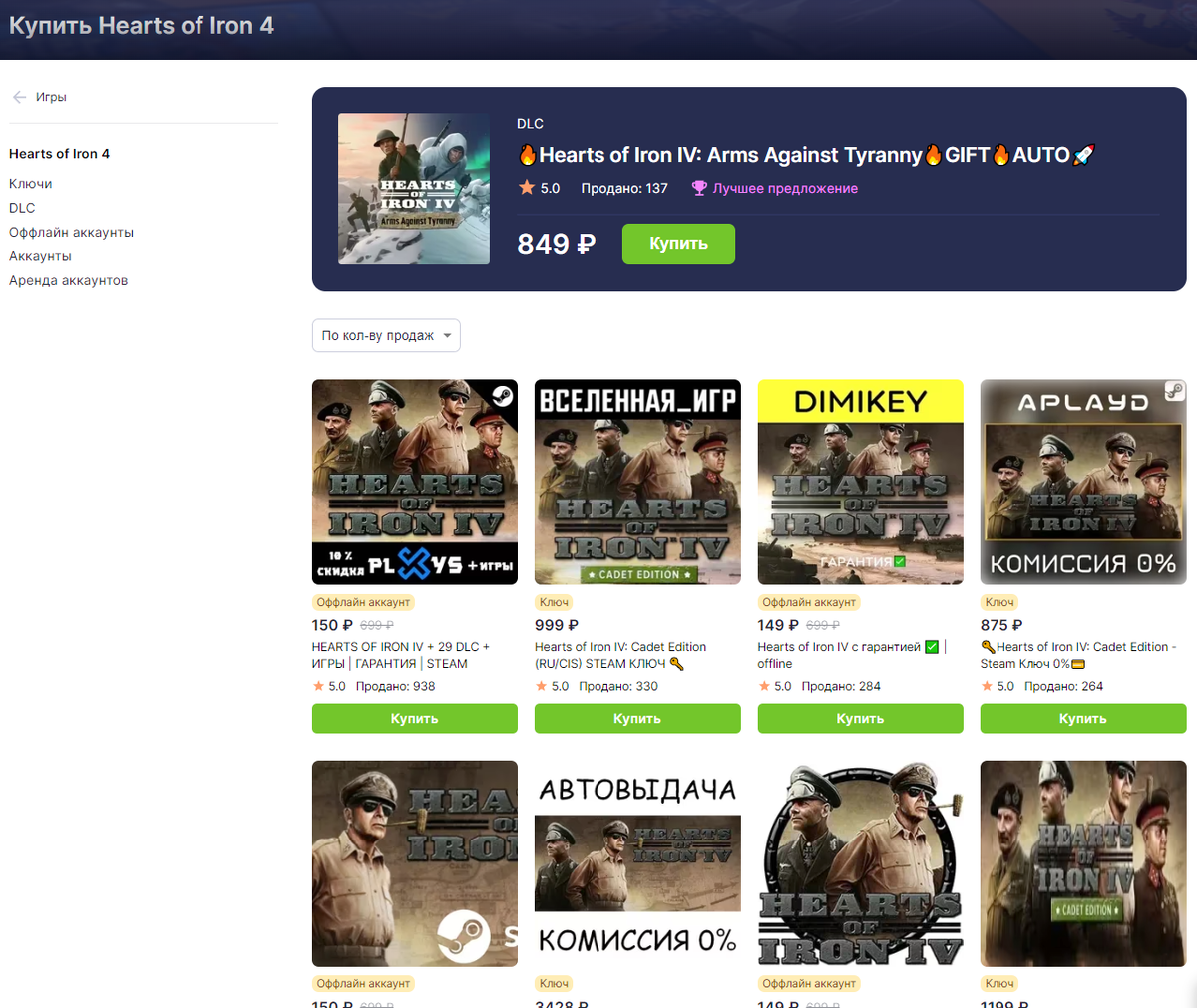
Task: Open DLC category in sidebar
Action: pos(22,208)
